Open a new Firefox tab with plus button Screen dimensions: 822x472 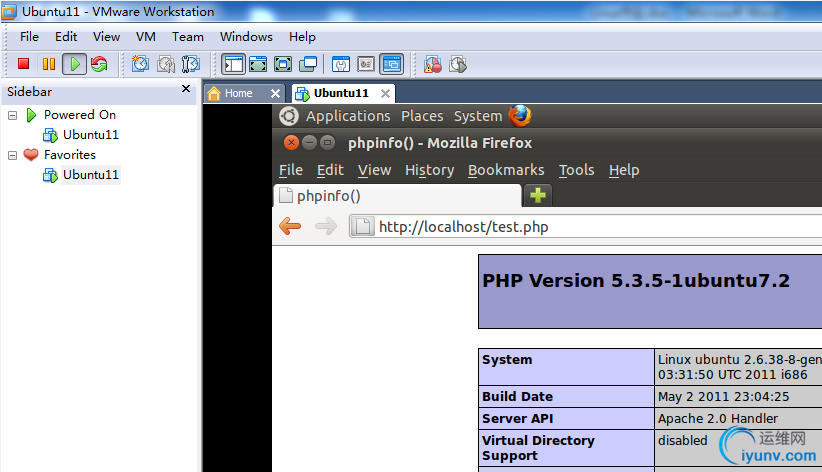pos(538,196)
